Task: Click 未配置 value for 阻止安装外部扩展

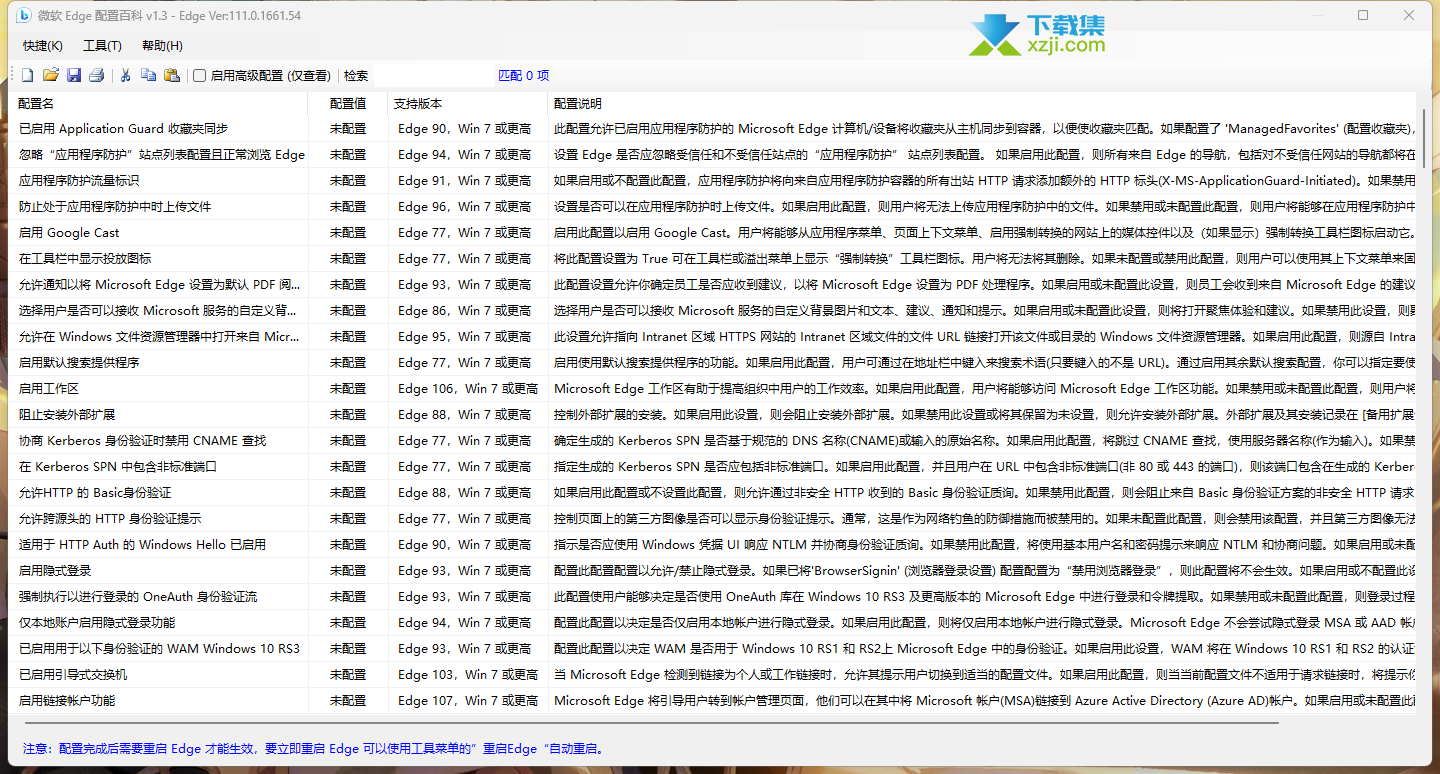Action: tap(348, 414)
